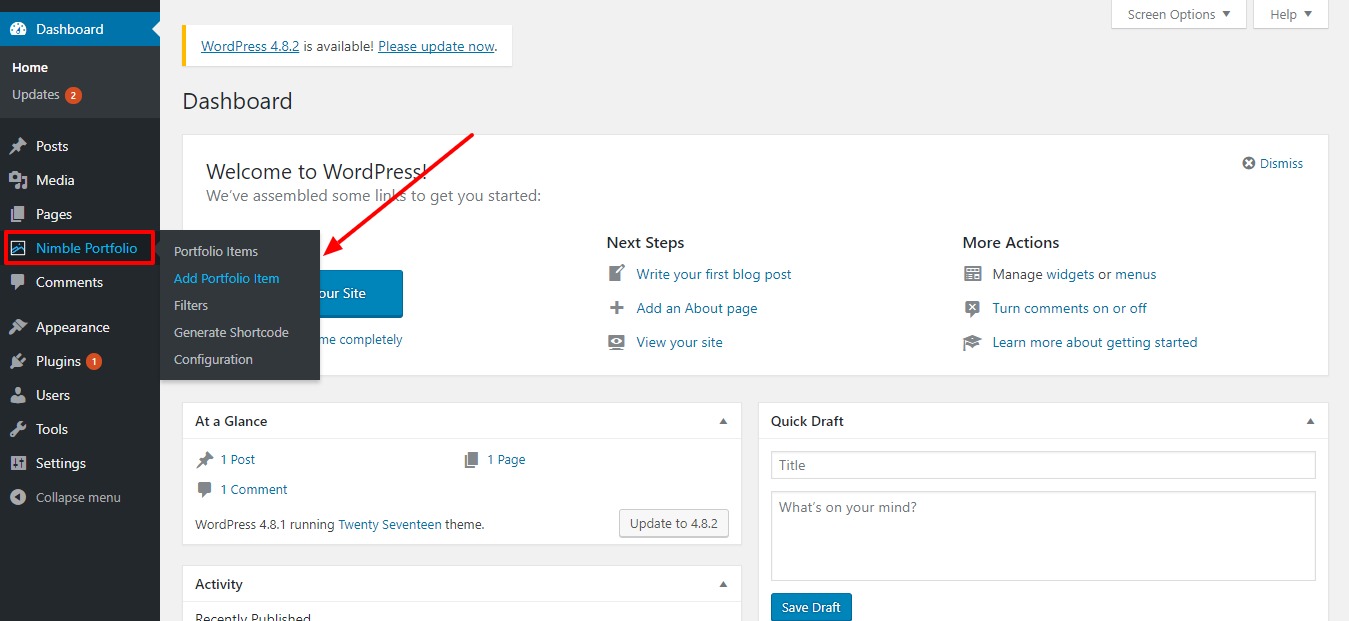Click the Nimble Portfolio chart icon
The height and width of the screenshot is (621, 1349).
(x=18, y=248)
